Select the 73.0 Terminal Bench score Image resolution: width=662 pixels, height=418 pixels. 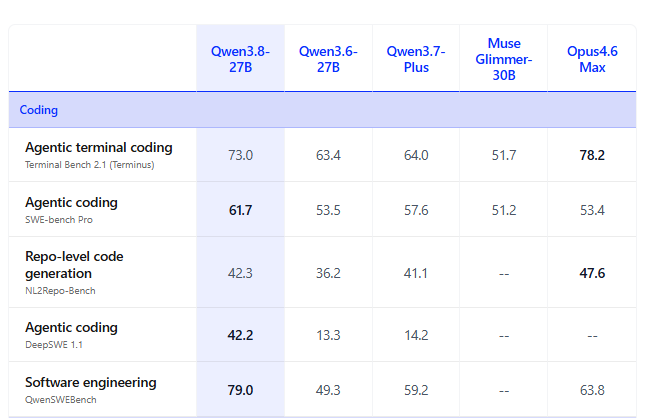tap(240, 155)
